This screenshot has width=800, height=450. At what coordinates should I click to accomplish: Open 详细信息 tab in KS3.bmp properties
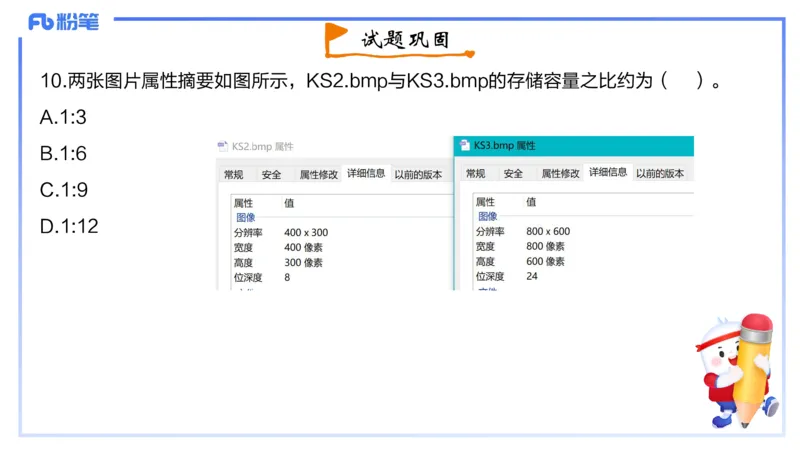pos(608,172)
